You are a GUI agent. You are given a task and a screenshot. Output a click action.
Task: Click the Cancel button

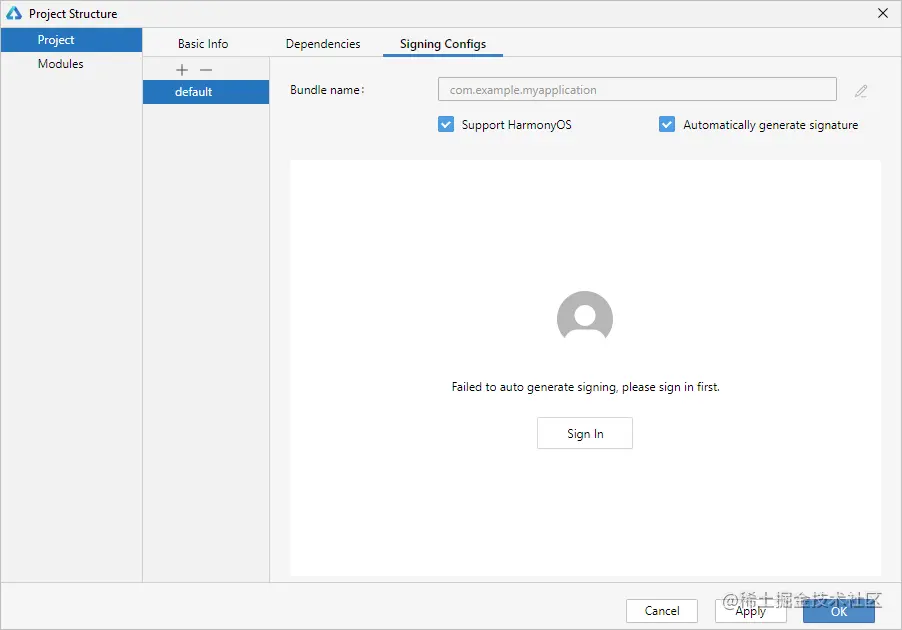click(x=662, y=610)
